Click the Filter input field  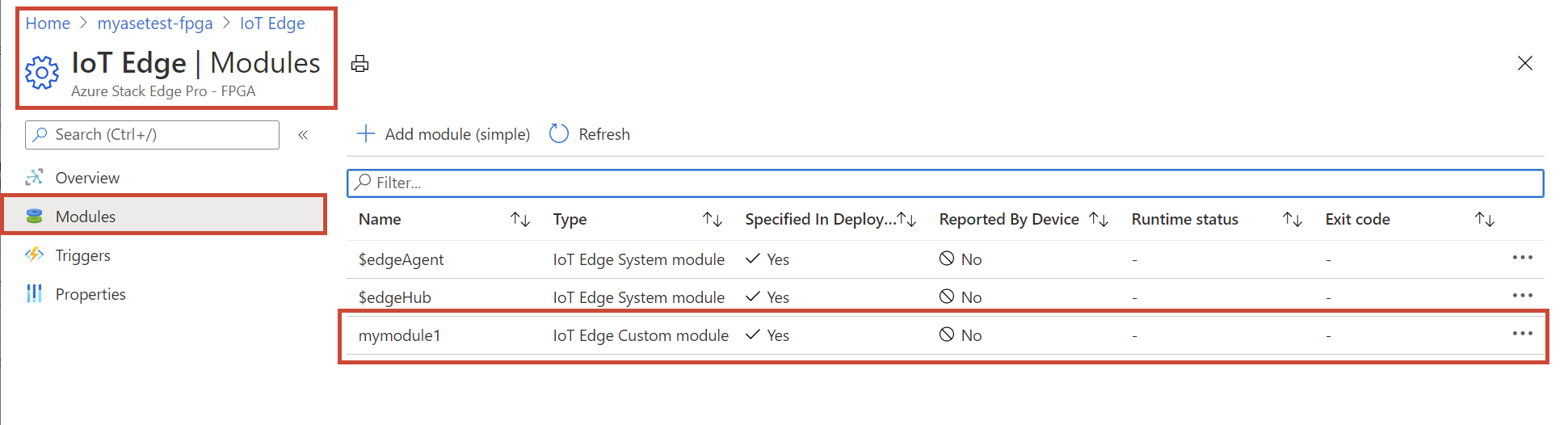(945, 183)
